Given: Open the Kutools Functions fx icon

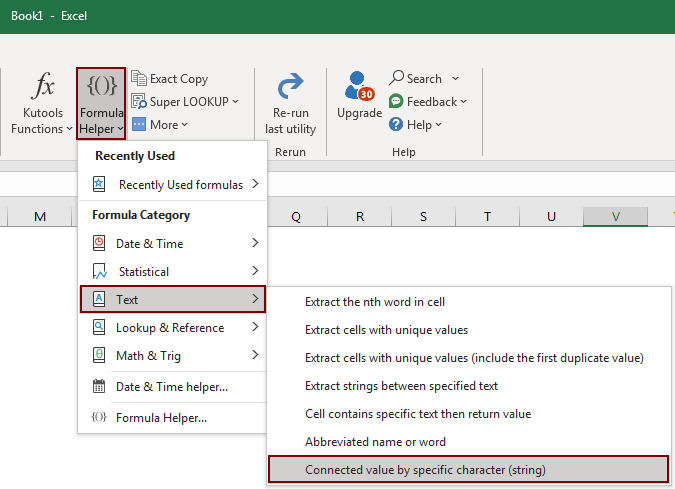Looking at the screenshot, I should (43, 85).
